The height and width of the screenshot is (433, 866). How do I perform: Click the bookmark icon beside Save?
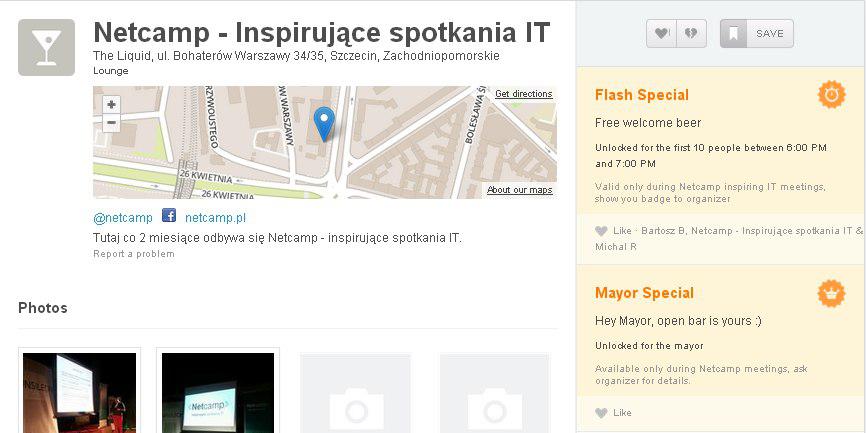733,34
